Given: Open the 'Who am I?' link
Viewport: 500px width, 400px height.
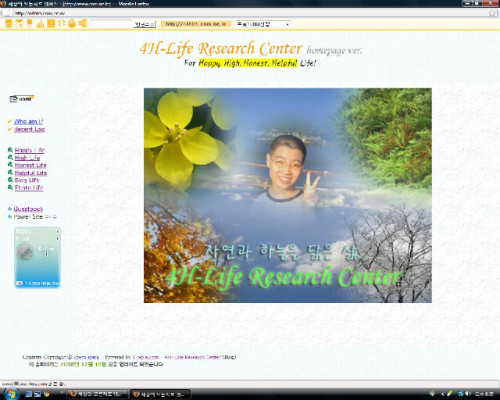Looking at the screenshot, I should pyautogui.click(x=29, y=121).
